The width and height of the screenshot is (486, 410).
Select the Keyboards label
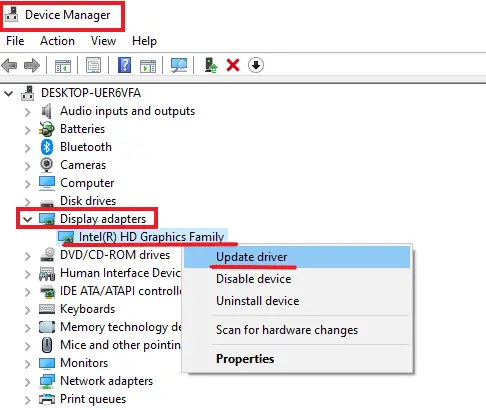88,309
